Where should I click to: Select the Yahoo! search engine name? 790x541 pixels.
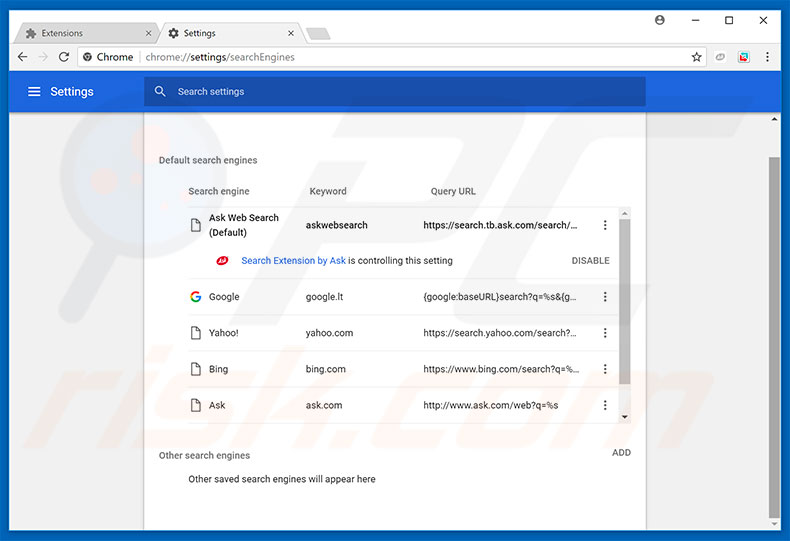coord(224,333)
